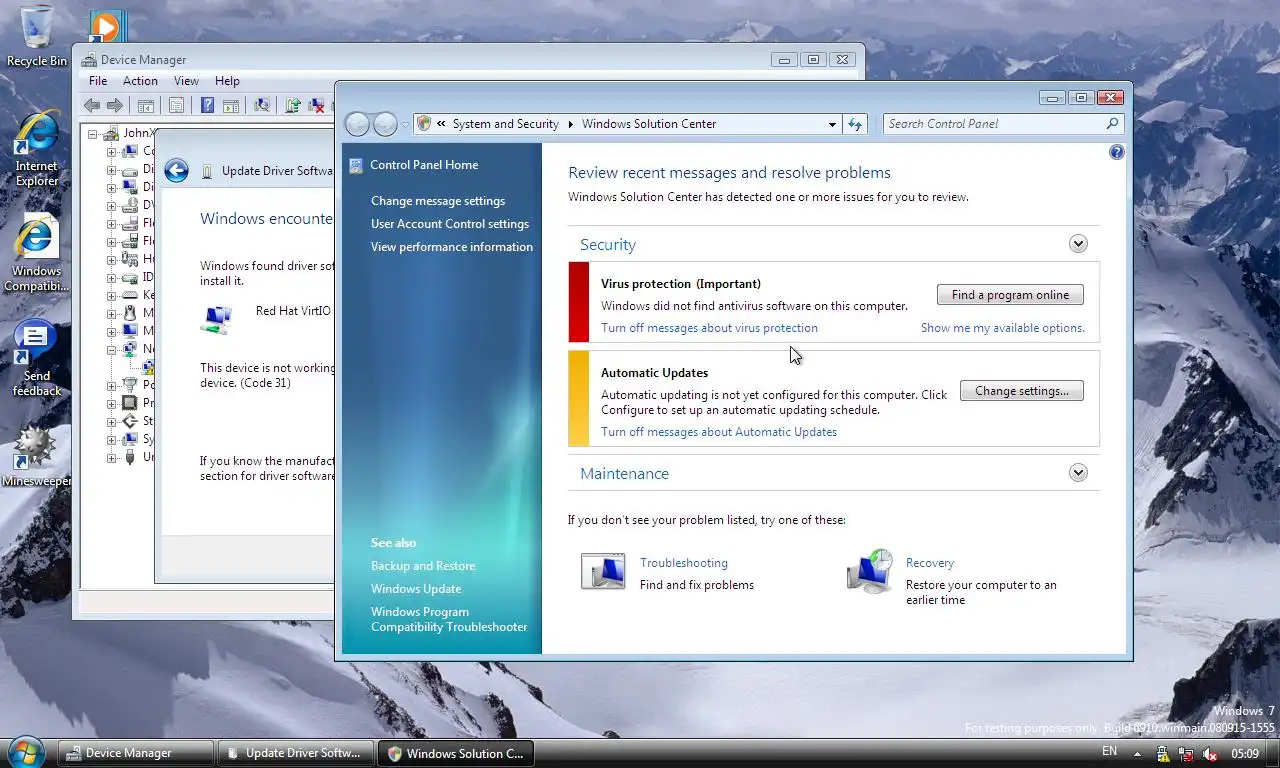This screenshot has width=1280, height=768.
Task: Click the EN language indicator in taskbar
Action: point(1109,752)
